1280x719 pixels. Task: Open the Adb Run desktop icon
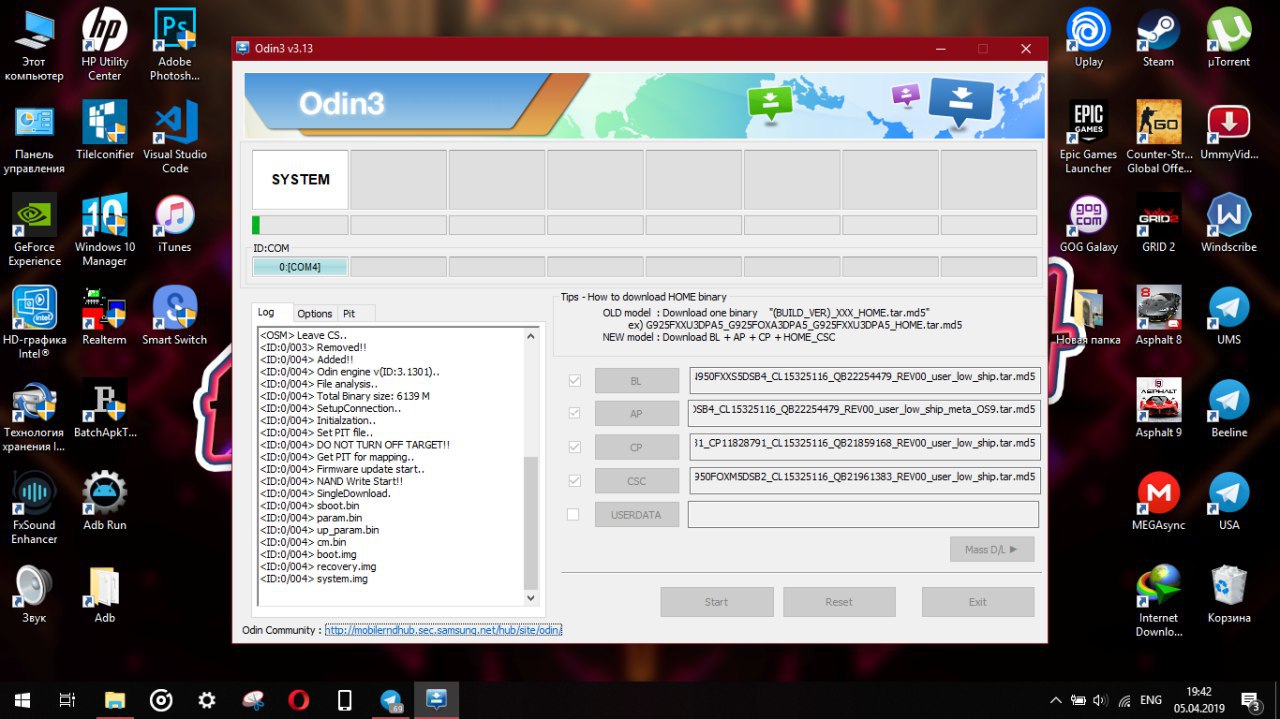pos(104,501)
